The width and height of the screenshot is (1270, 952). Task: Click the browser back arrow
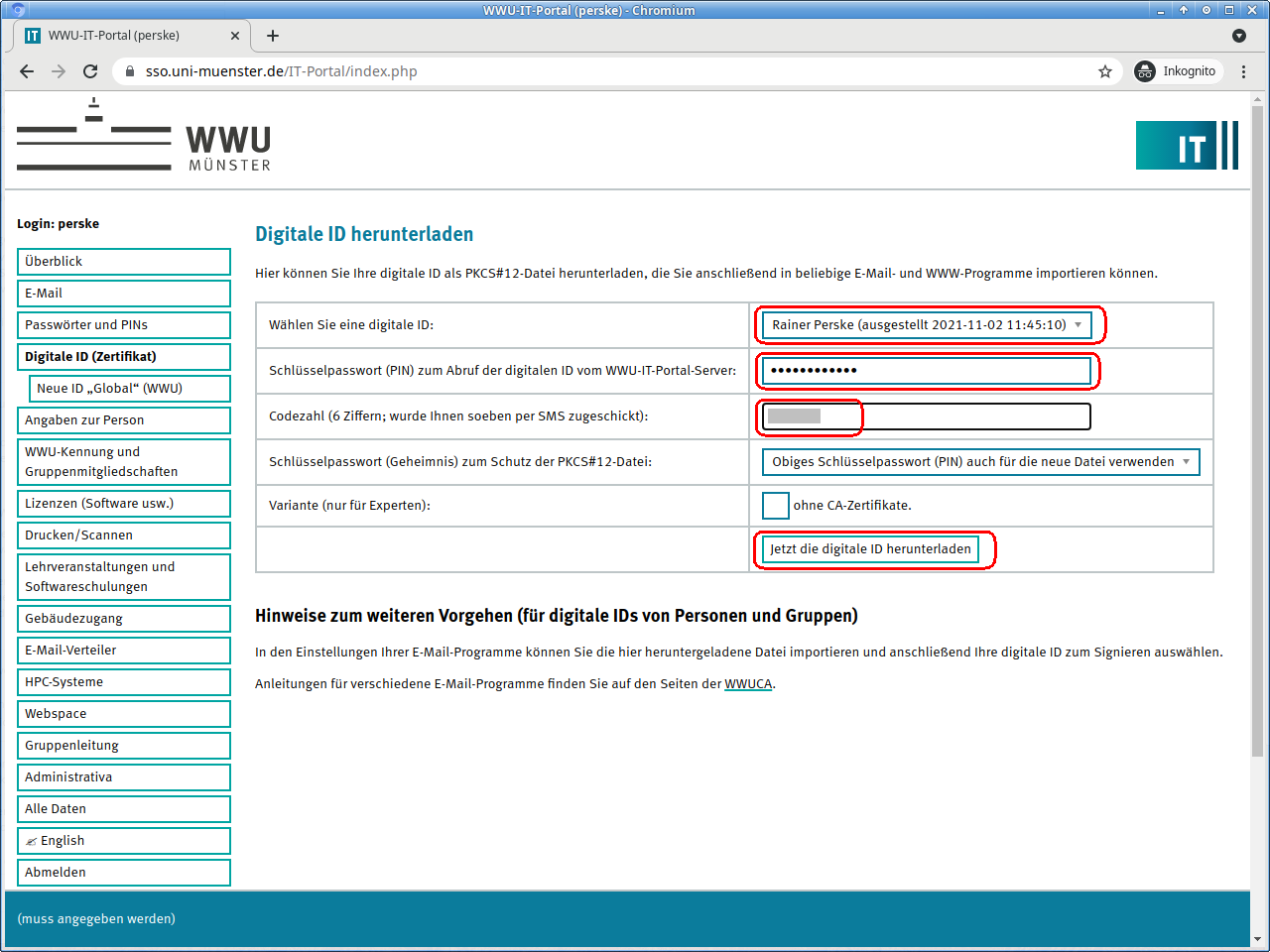click(27, 71)
